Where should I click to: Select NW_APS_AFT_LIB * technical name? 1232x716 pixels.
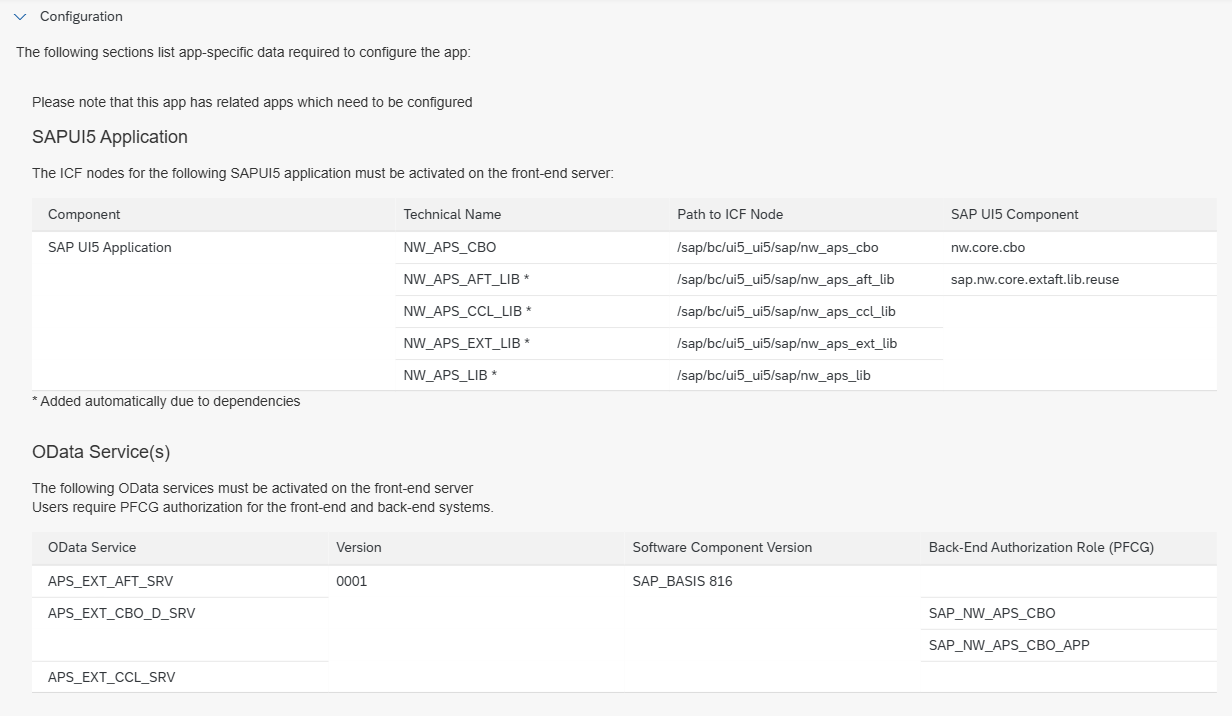coord(467,279)
